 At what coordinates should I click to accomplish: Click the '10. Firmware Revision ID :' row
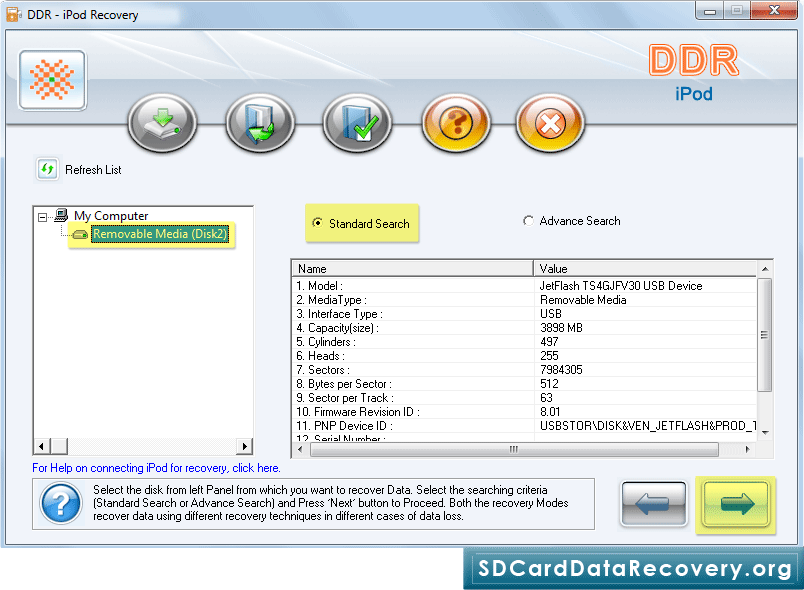pos(524,412)
